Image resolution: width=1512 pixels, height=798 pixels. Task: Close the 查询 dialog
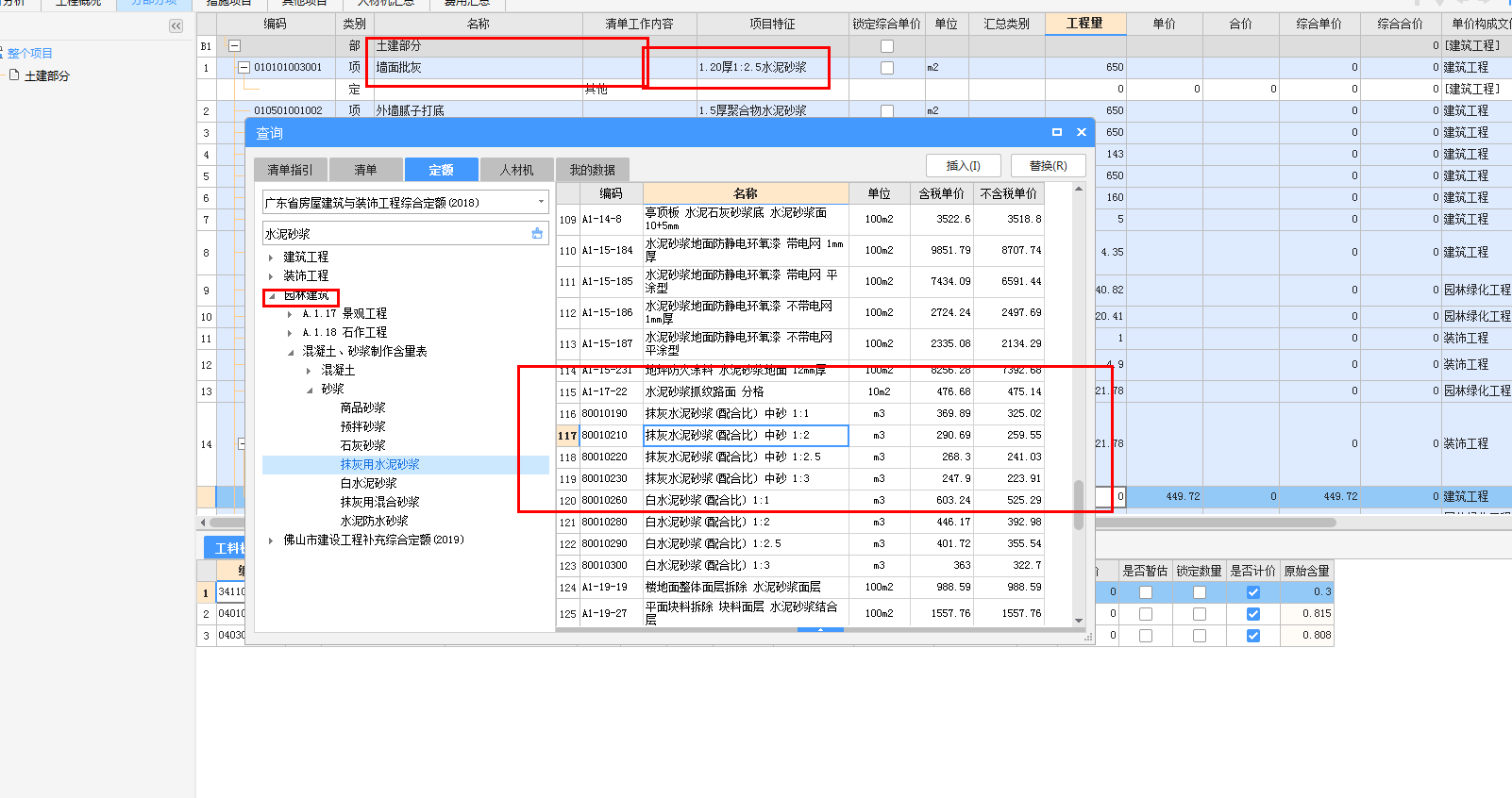coord(1082,132)
